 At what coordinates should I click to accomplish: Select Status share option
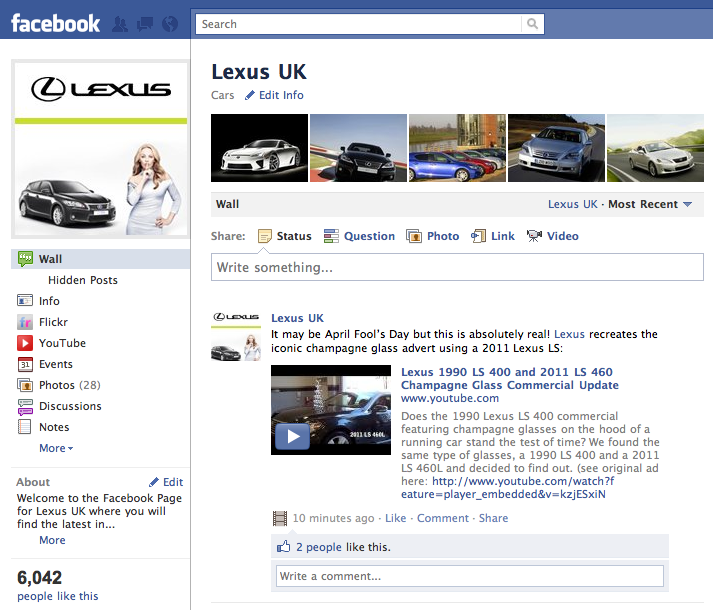[x=294, y=236]
